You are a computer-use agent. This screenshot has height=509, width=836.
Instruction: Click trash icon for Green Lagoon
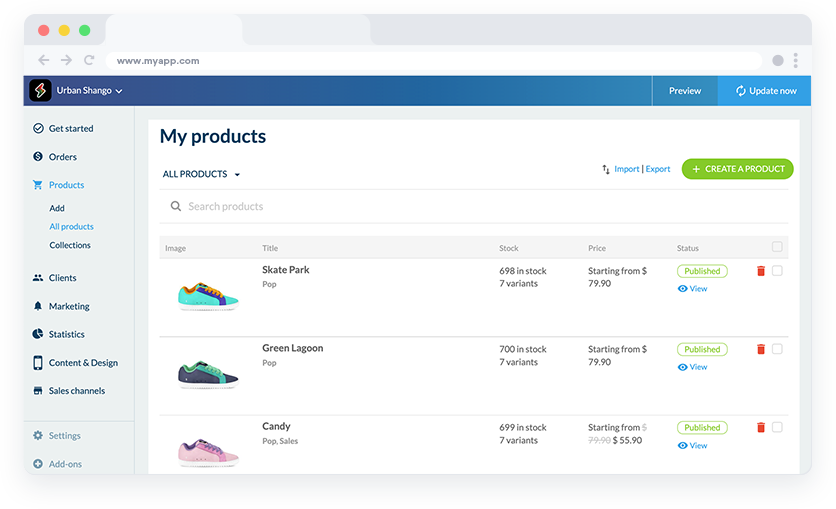point(761,349)
